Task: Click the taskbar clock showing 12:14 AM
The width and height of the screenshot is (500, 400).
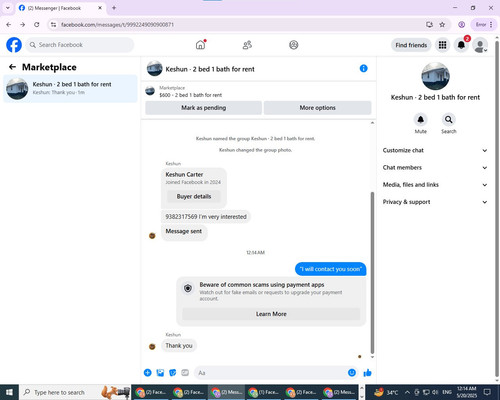Action: tap(466, 392)
